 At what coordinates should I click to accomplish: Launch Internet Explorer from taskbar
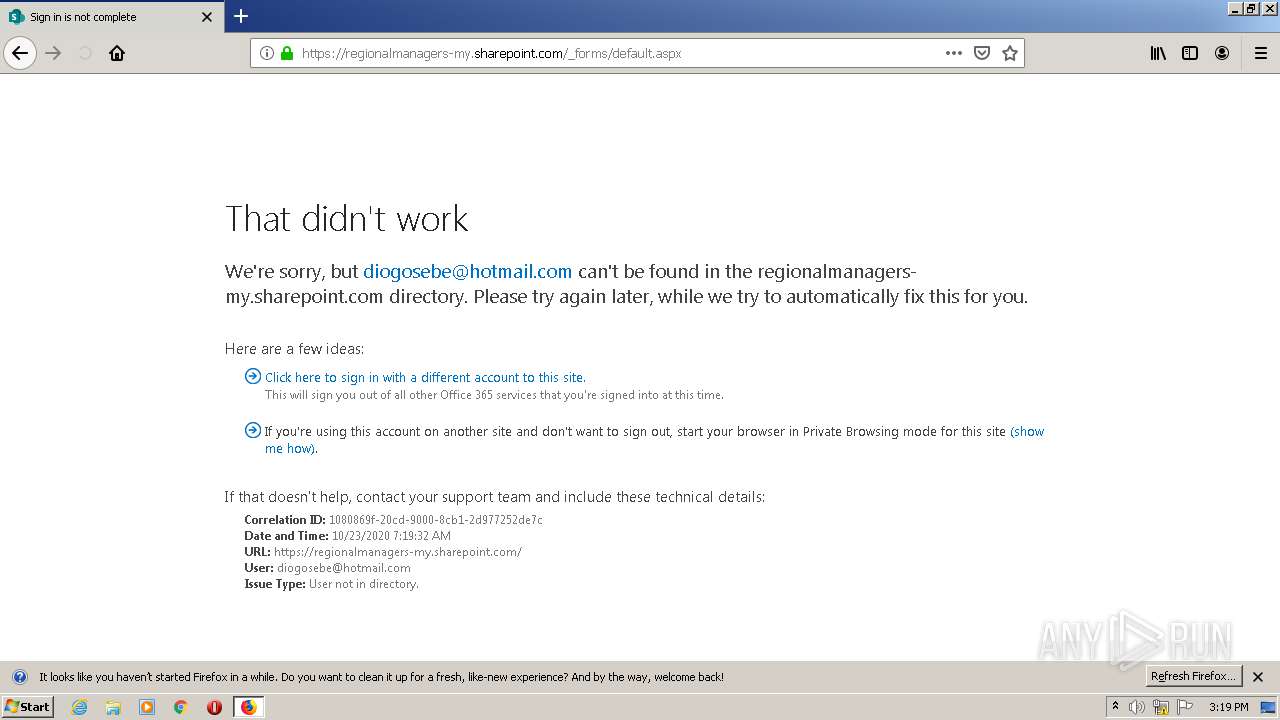(x=79, y=707)
